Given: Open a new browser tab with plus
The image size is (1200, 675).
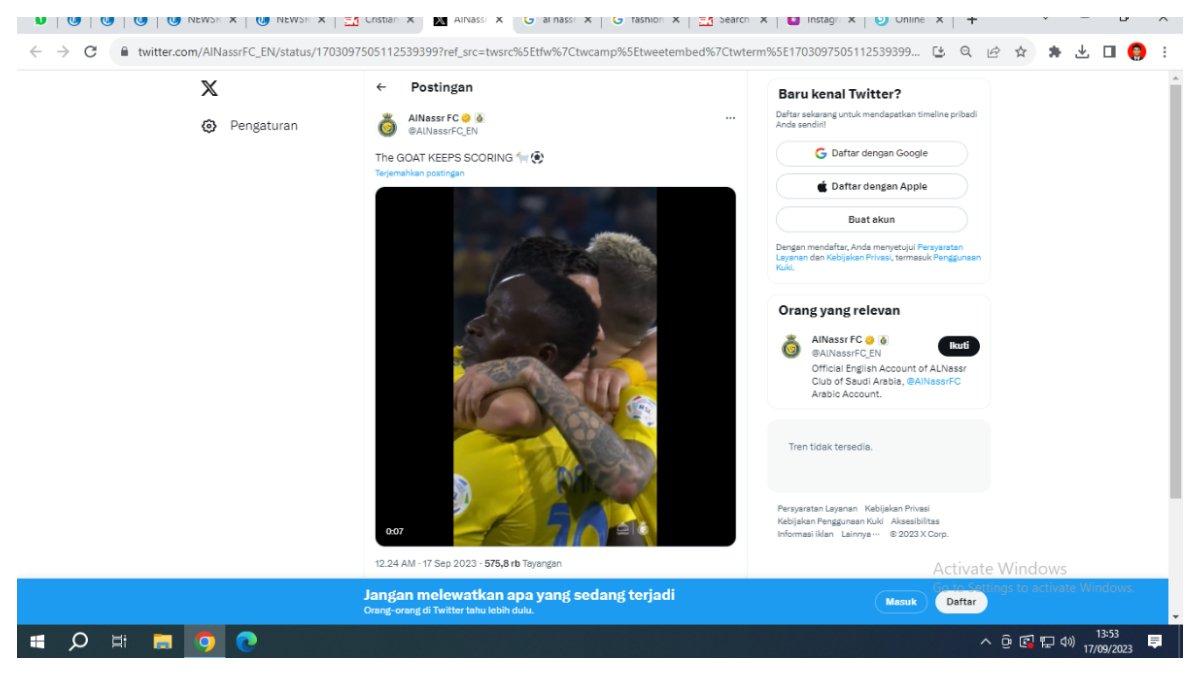Looking at the screenshot, I should pyautogui.click(x=971, y=19).
